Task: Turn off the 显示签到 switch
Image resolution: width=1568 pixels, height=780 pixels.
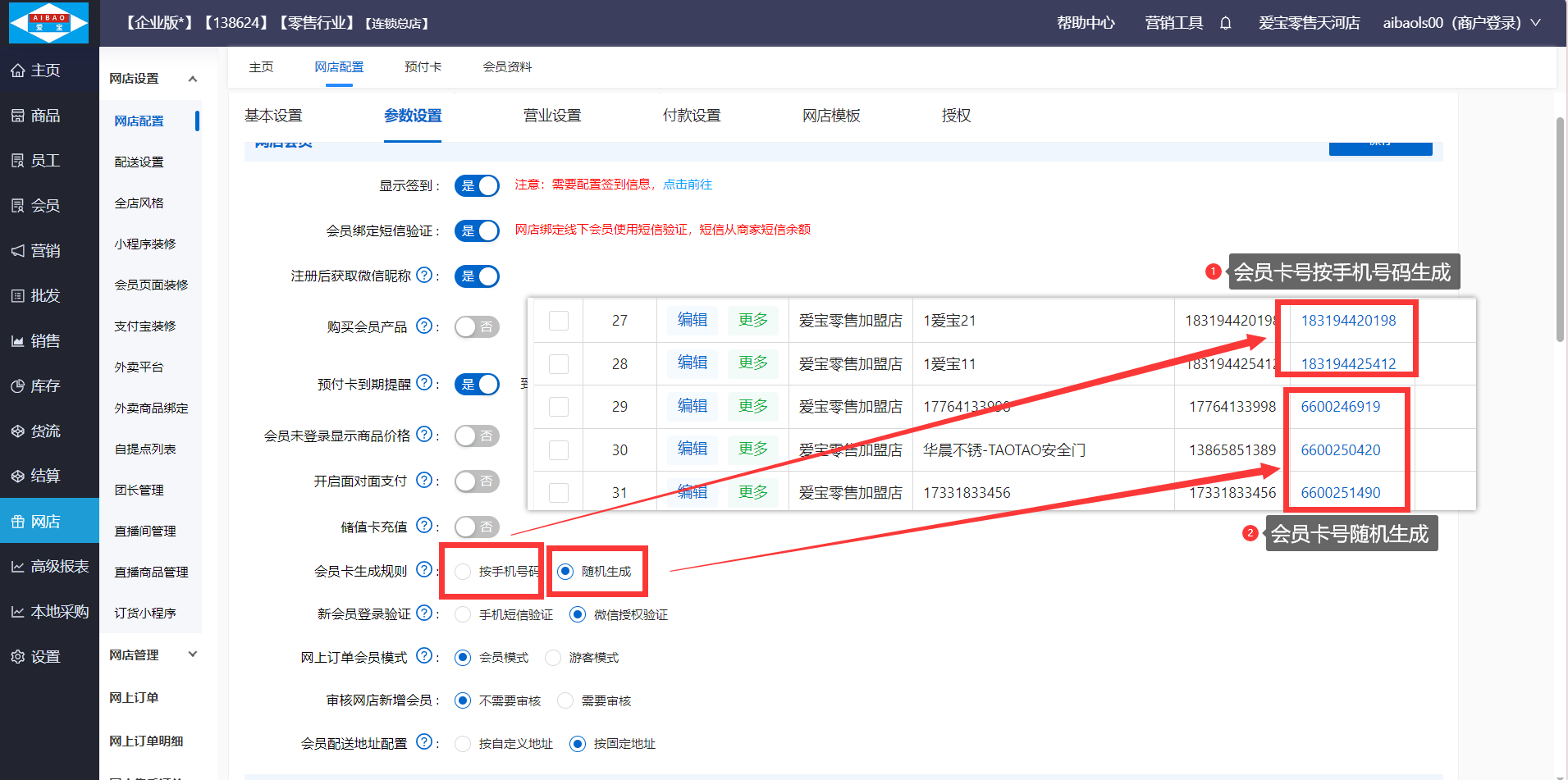Action: (477, 186)
